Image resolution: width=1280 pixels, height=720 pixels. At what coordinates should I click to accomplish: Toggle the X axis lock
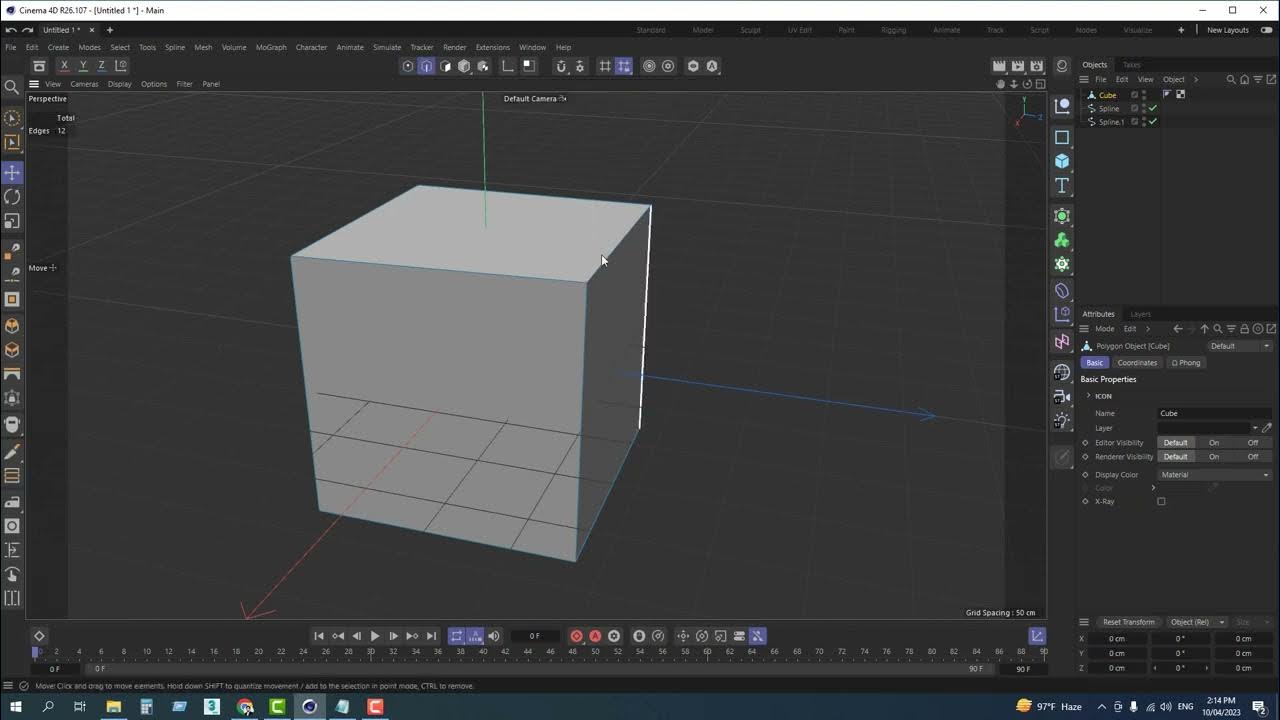(64, 66)
